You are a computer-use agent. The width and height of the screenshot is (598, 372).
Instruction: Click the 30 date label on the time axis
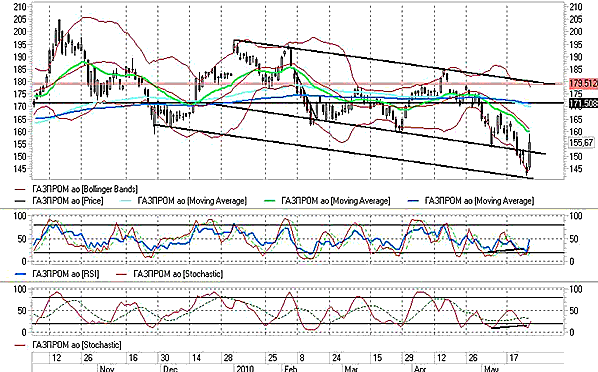165,358
